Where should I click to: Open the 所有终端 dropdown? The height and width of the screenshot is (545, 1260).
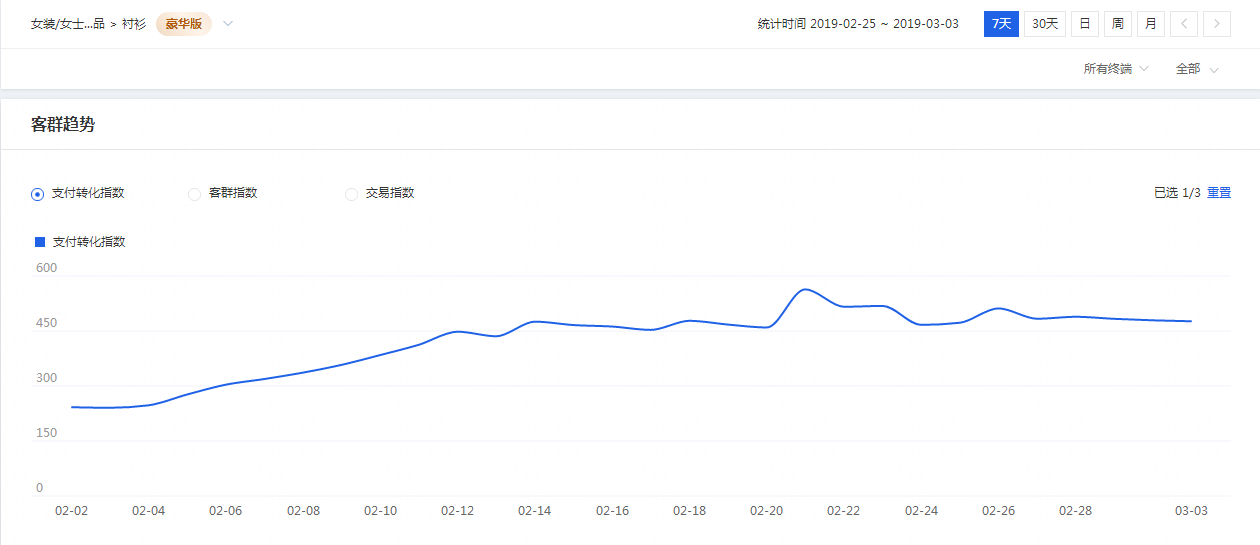(x=1116, y=69)
